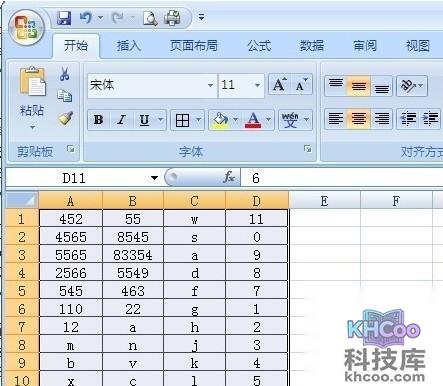This screenshot has height=386, width=443.
Task: Open the 页面布局 ribbon tab
Action: coord(194,46)
